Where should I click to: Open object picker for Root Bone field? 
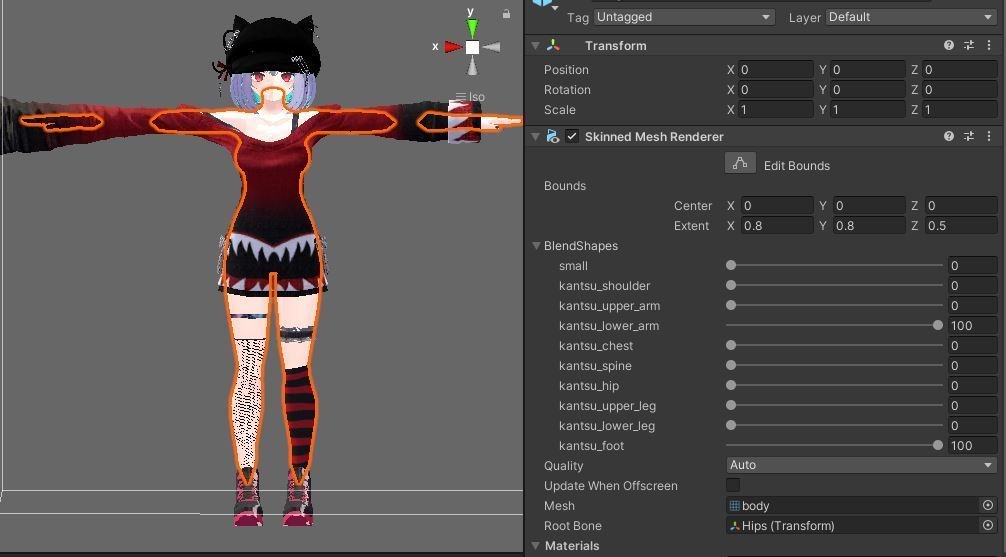coord(988,526)
